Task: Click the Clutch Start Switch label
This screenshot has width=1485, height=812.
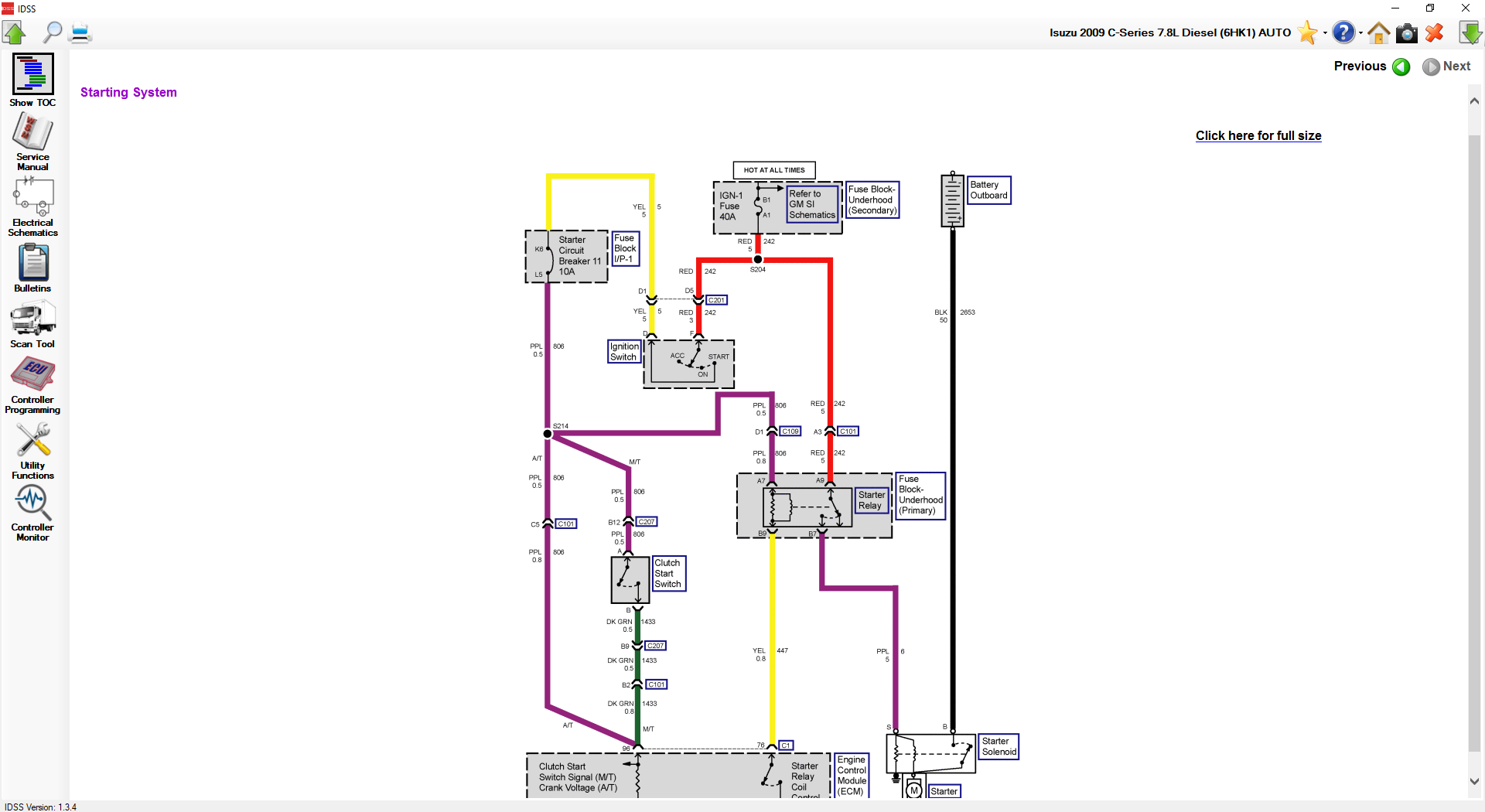Action: [668, 574]
